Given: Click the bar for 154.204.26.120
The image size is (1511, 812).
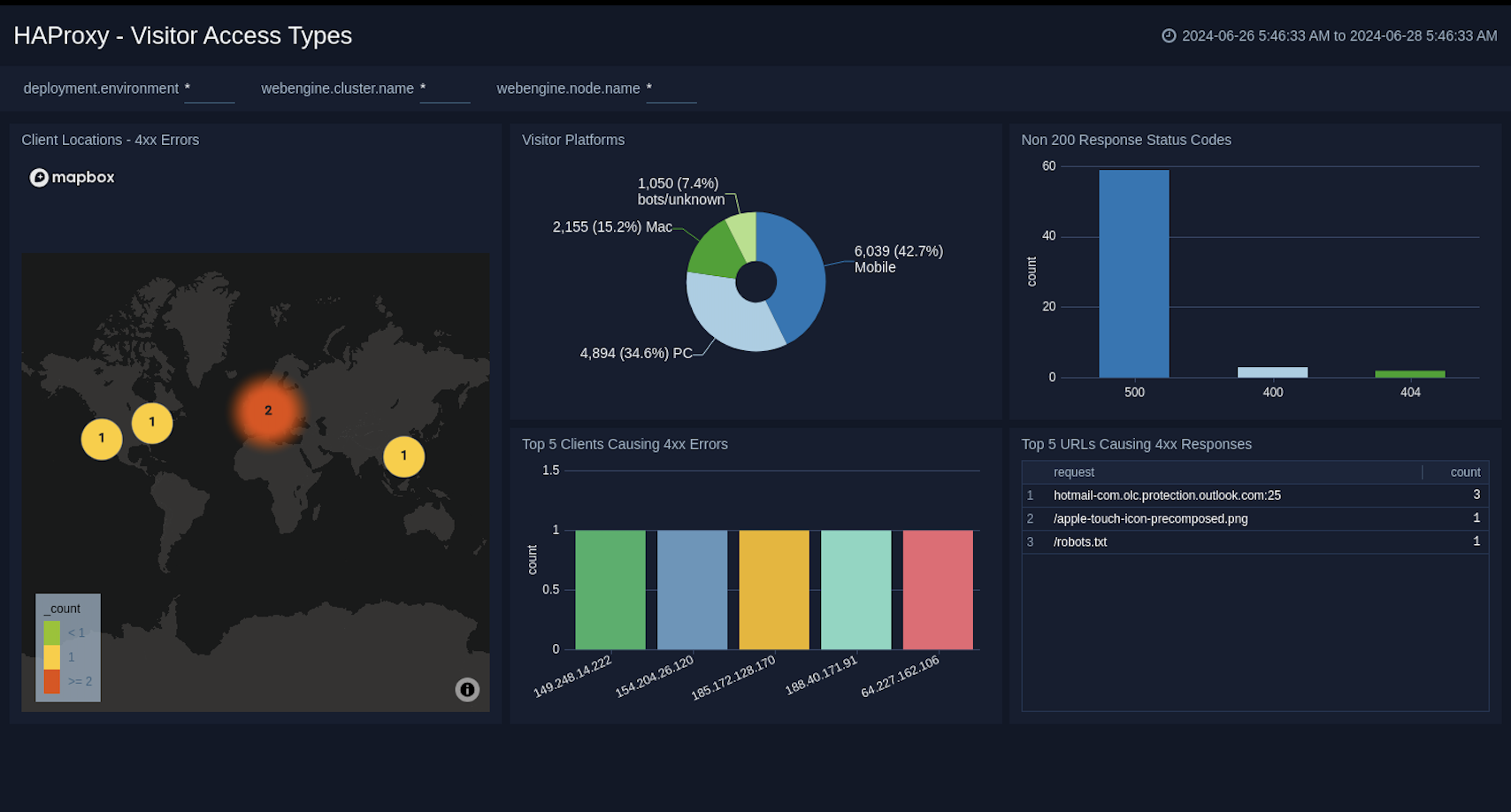Looking at the screenshot, I should (x=692, y=590).
